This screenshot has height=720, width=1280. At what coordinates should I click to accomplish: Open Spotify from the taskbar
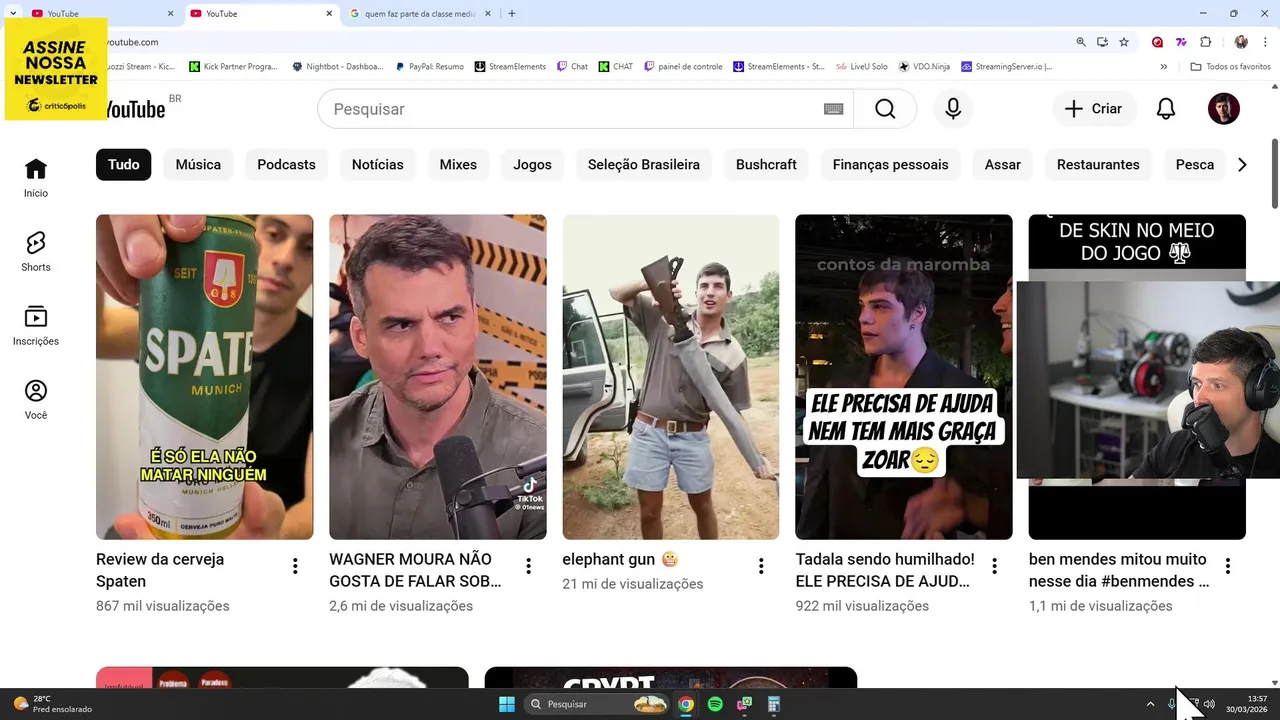[715, 704]
